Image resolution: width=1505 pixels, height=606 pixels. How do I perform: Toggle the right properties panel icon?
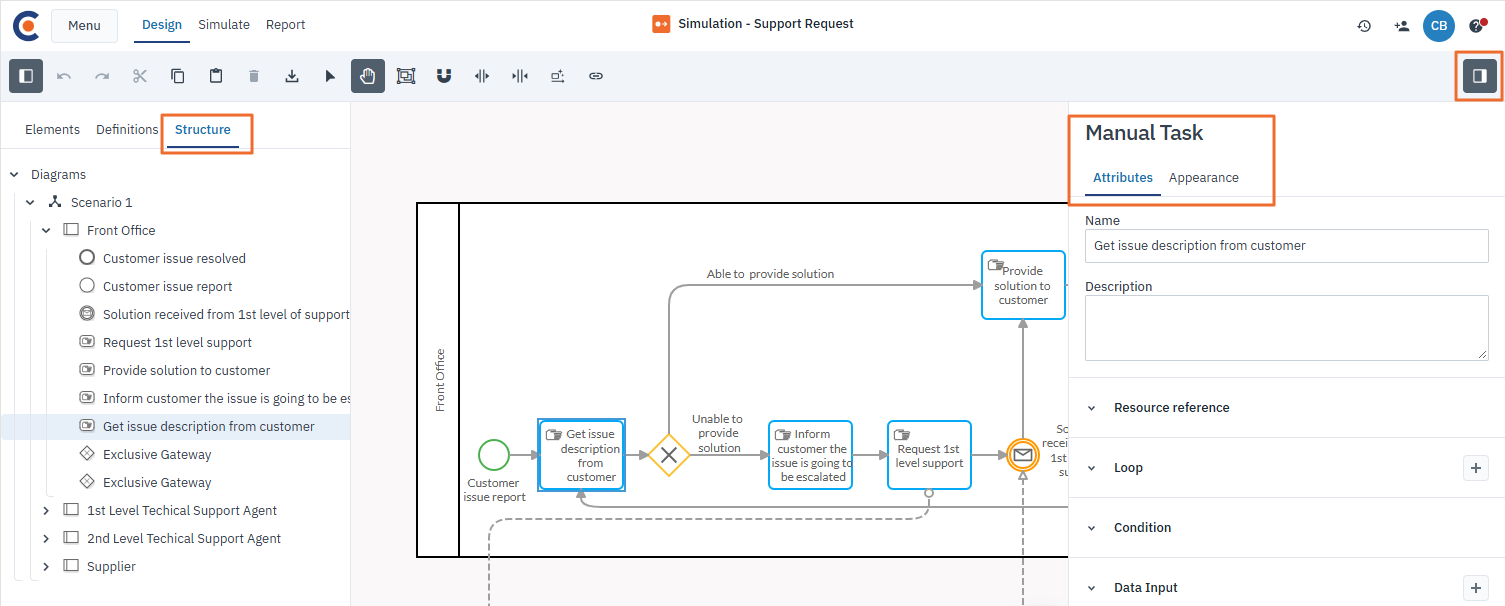tap(1480, 76)
